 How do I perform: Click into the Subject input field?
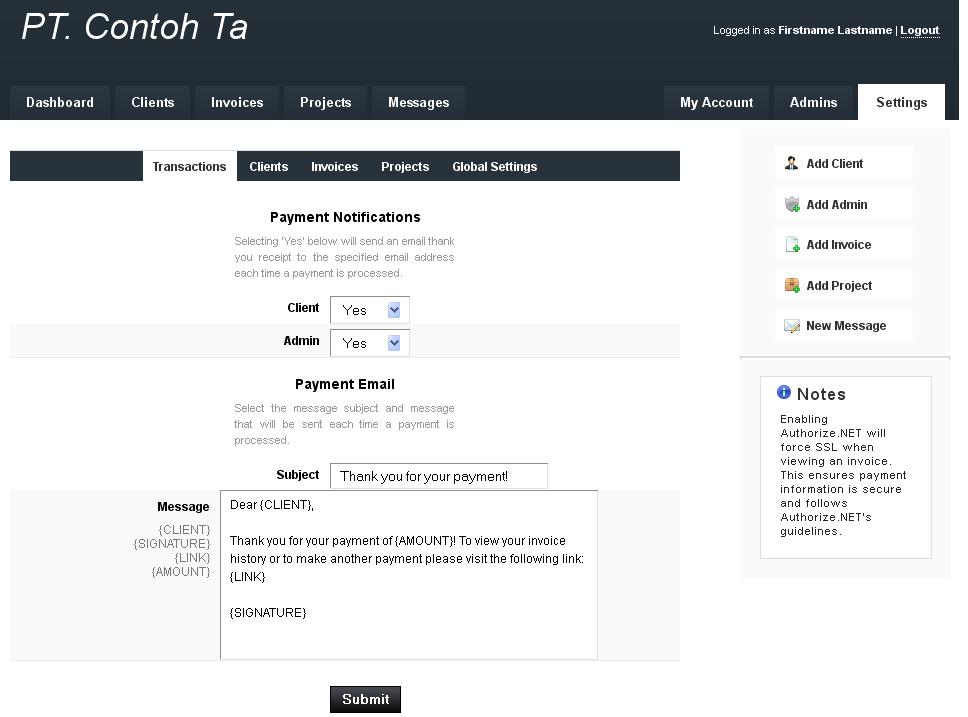(x=439, y=476)
